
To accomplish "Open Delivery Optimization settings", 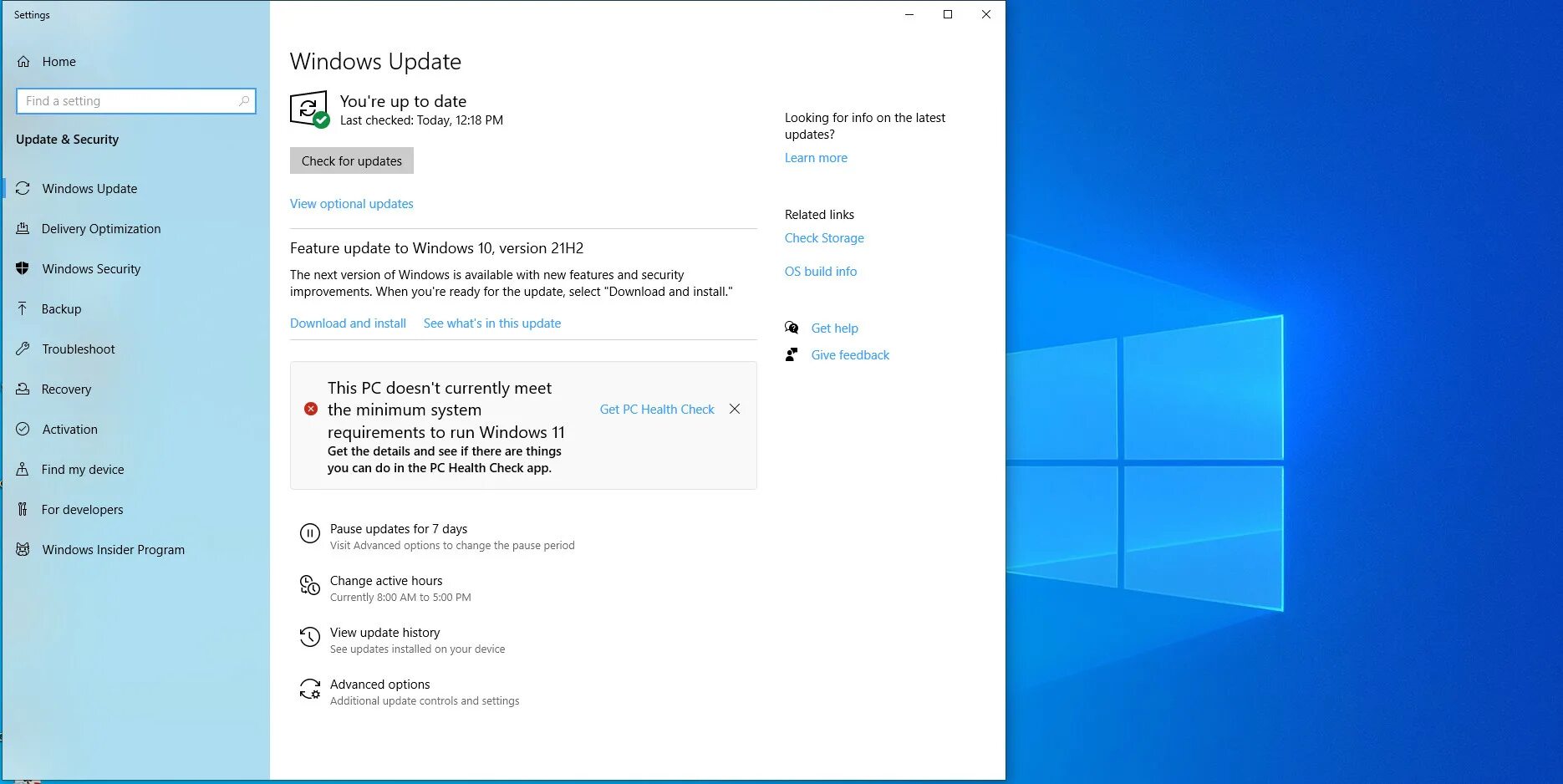I will (101, 229).
